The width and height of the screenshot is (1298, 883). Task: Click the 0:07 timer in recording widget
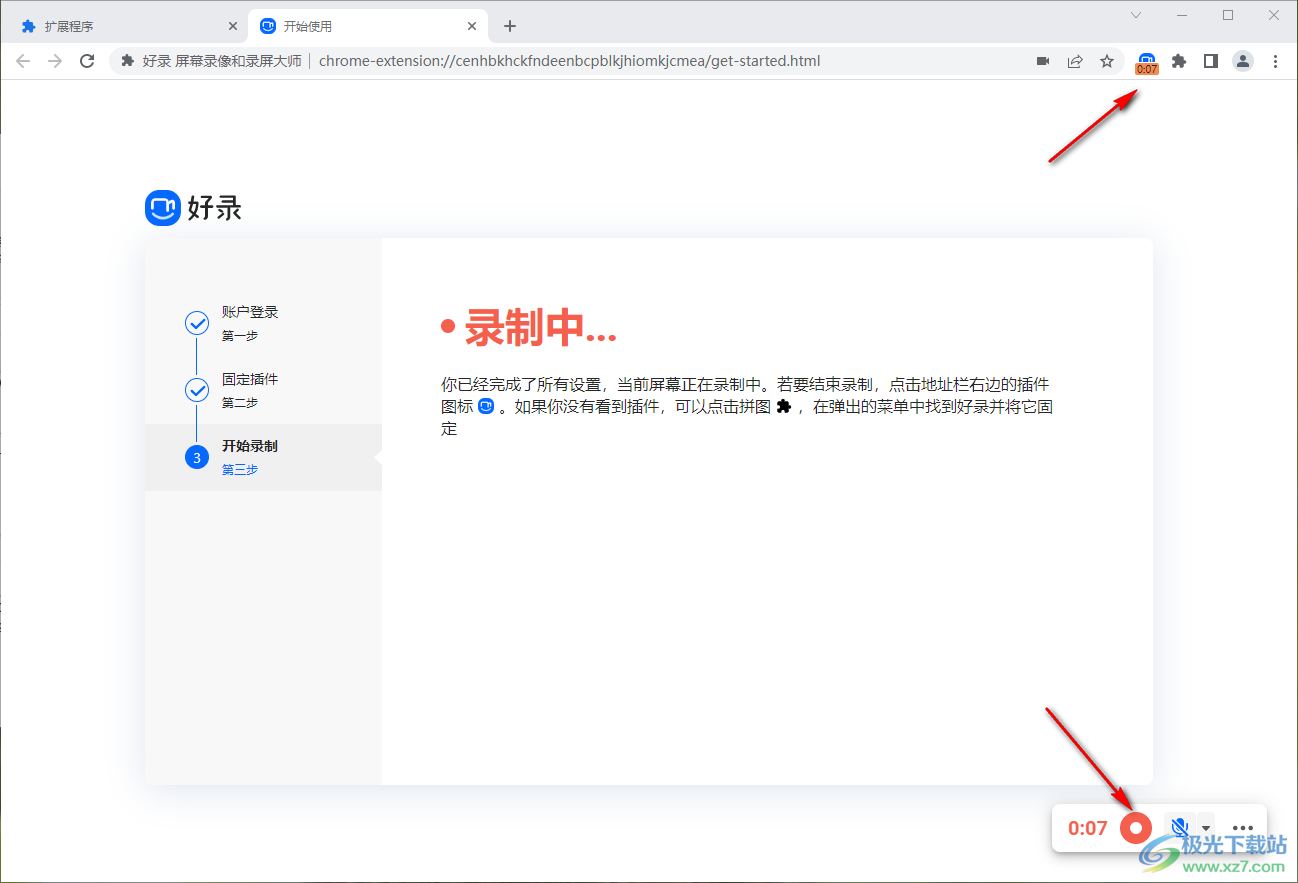[1088, 828]
